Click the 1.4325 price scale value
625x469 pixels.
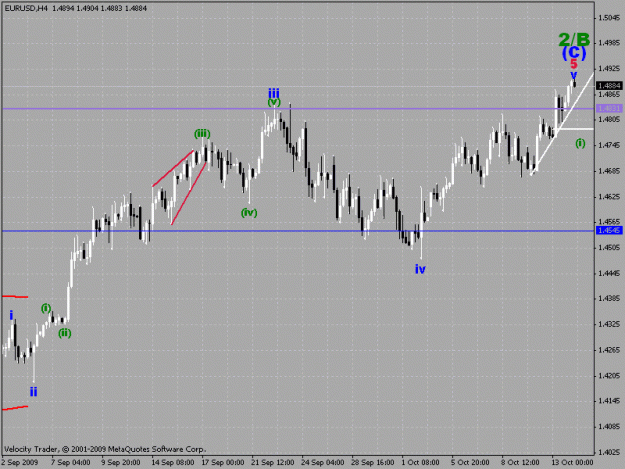click(610, 324)
